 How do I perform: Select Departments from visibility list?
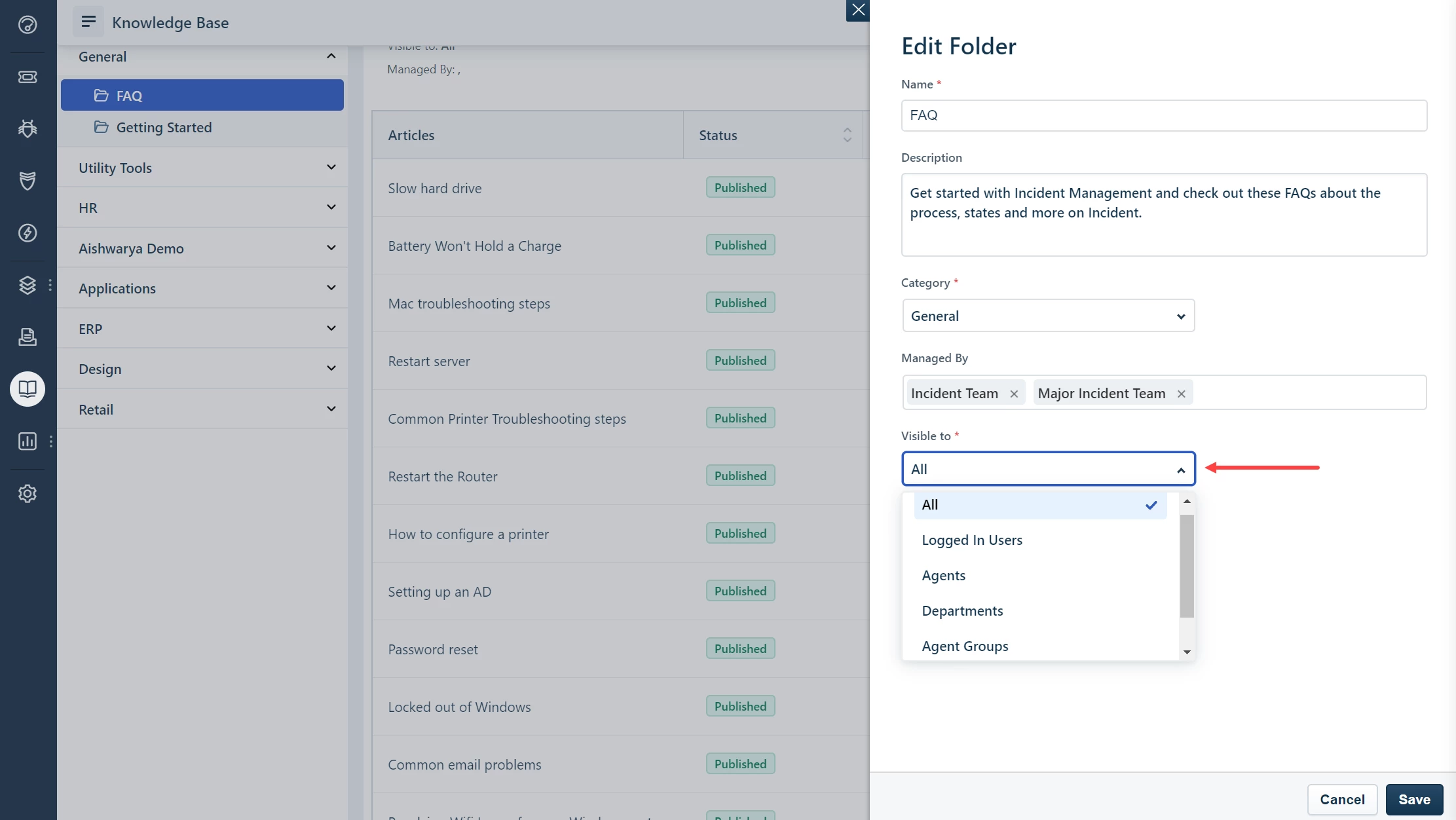point(962,611)
